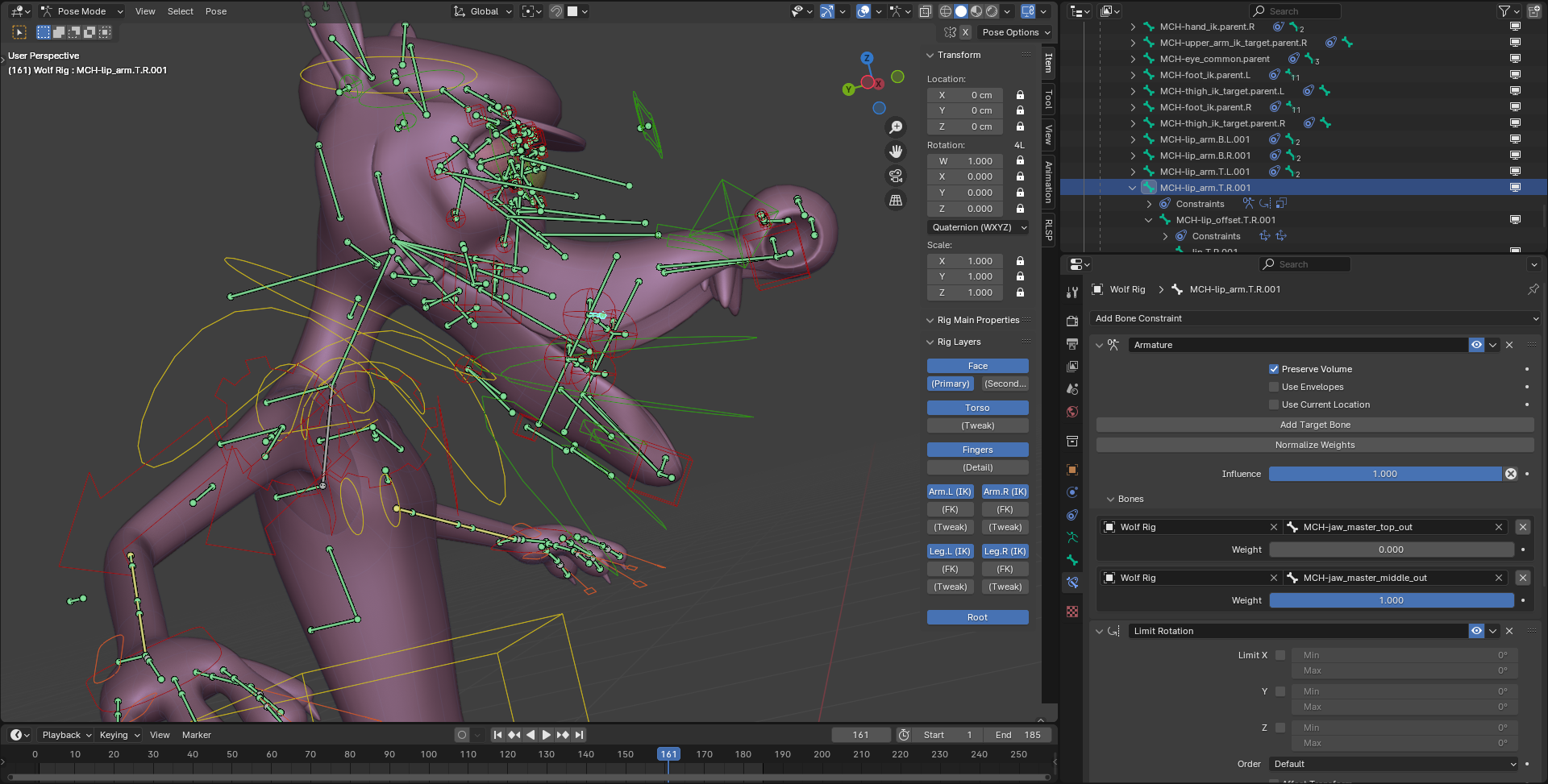The width and height of the screenshot is (1548, 784).
Task: Switch to wireframe shading
Action: 946,11
